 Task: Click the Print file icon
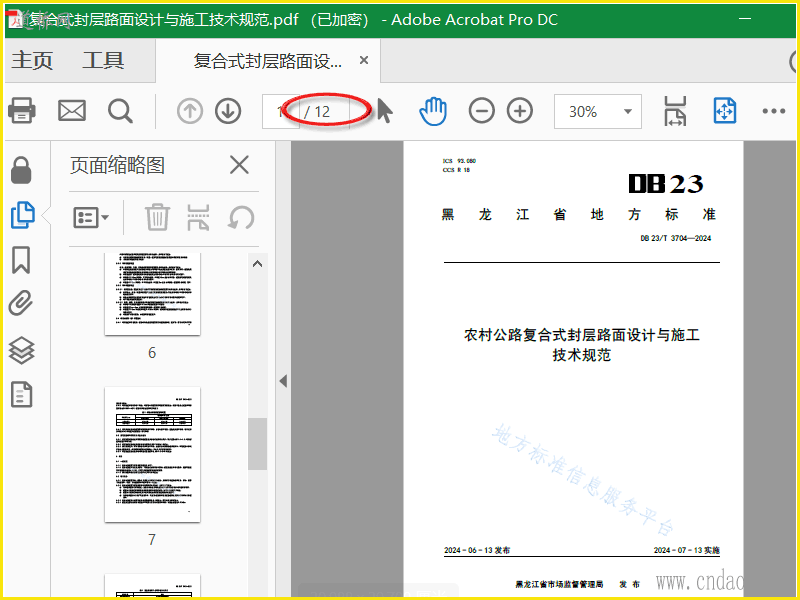(21, 111)
